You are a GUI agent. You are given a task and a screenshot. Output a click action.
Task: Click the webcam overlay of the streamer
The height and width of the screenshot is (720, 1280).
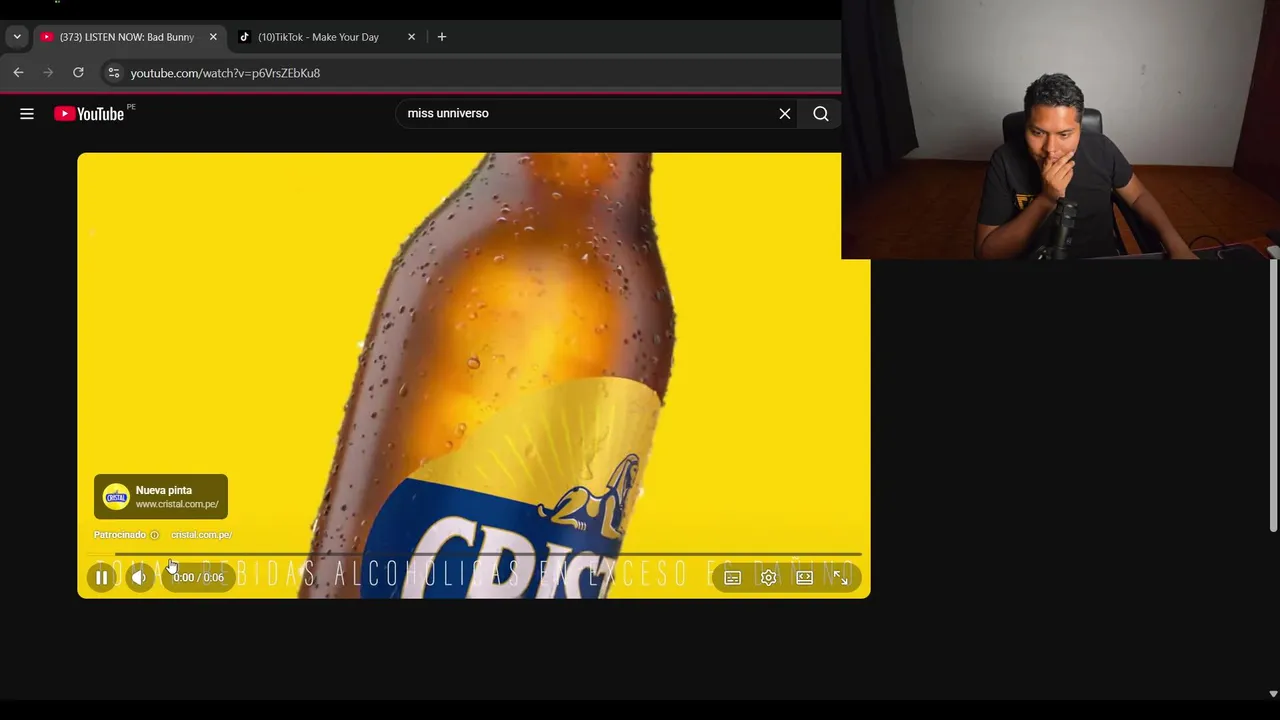click(1060, 130)
